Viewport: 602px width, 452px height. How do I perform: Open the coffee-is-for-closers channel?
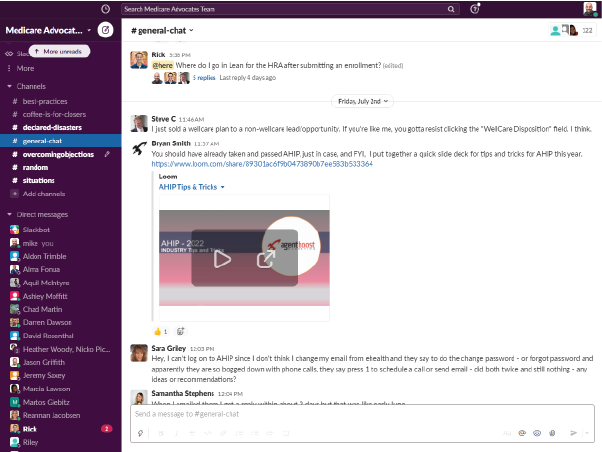point(54,114)
